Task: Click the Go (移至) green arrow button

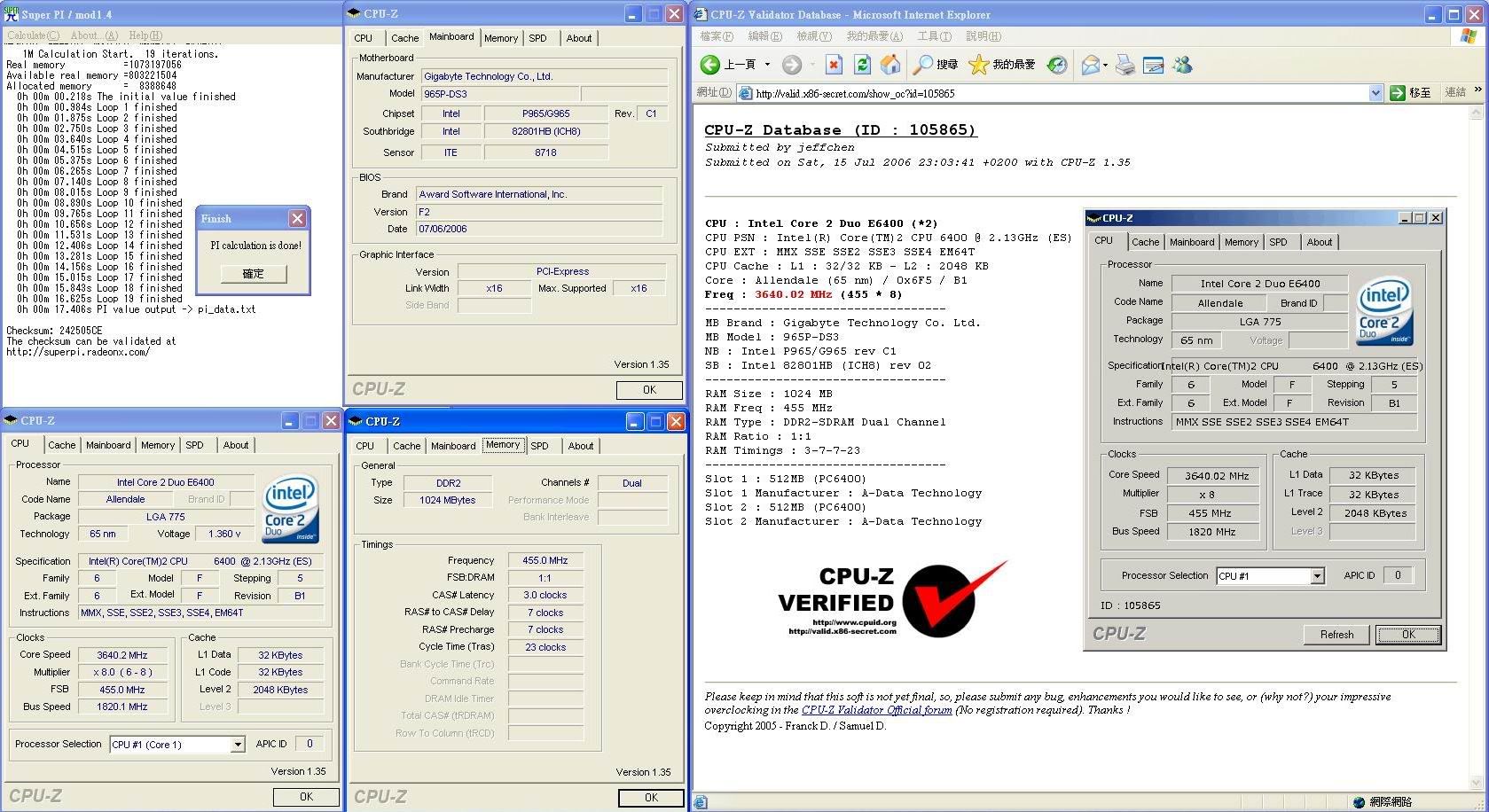Action: 1410,92
